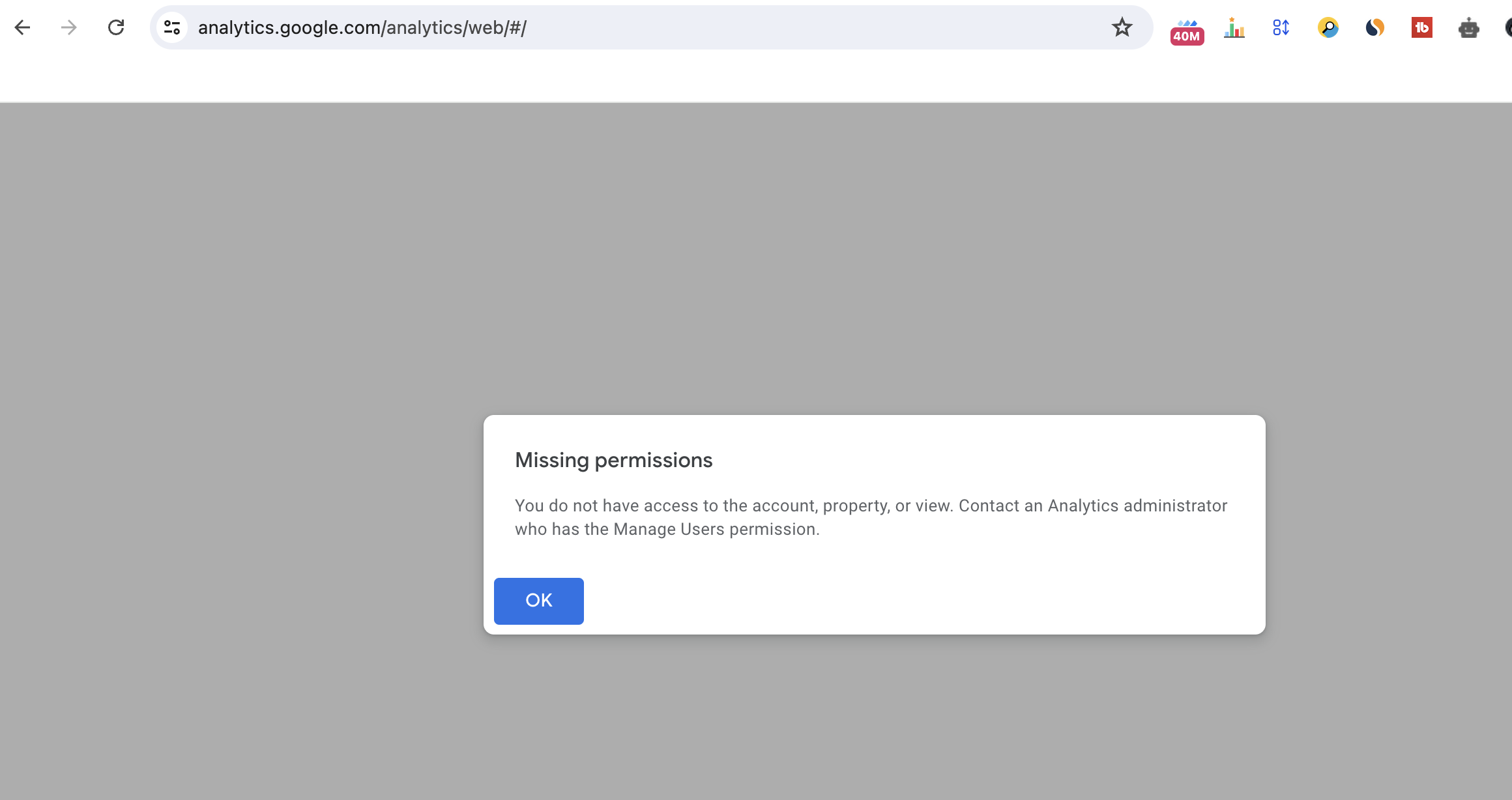Click the OK button in the dialog
Viewport: 1512px width, 800px height.
pyautogui.click(x=538, y=601)
